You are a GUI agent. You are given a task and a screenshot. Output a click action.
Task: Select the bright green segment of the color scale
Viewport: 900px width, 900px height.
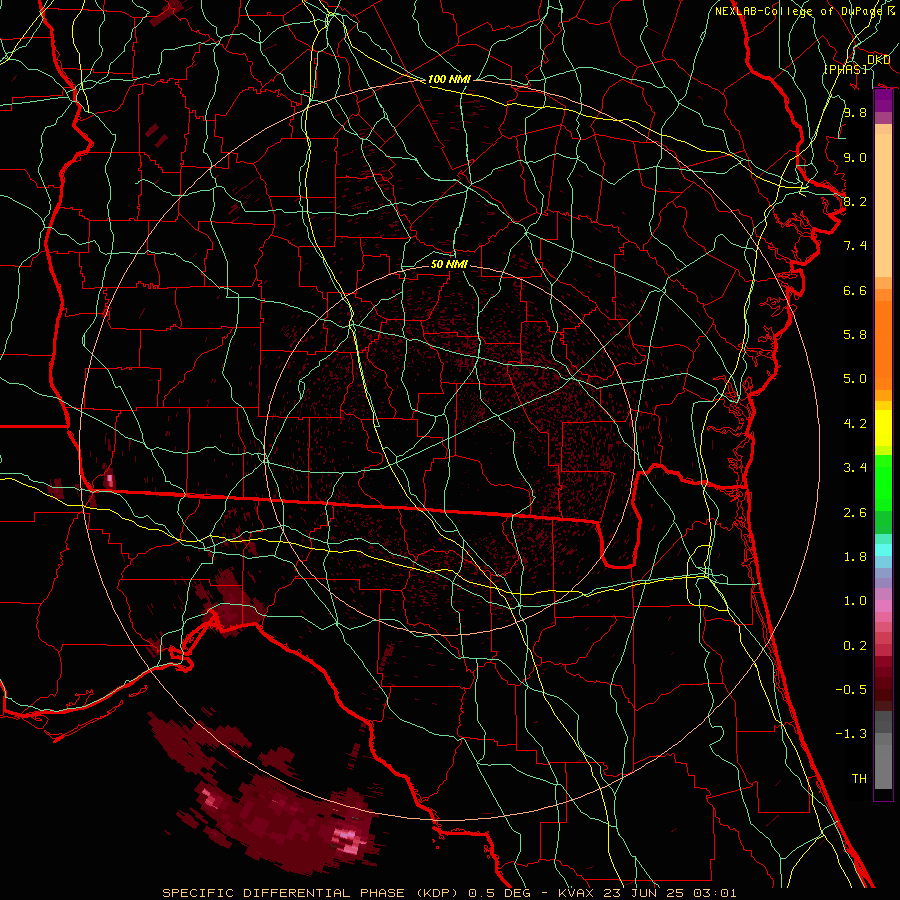pyautogui.click(x=883, y=482)
